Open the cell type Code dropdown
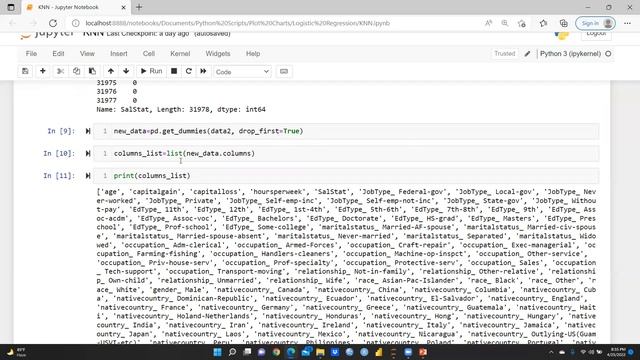 click(242, 72)
